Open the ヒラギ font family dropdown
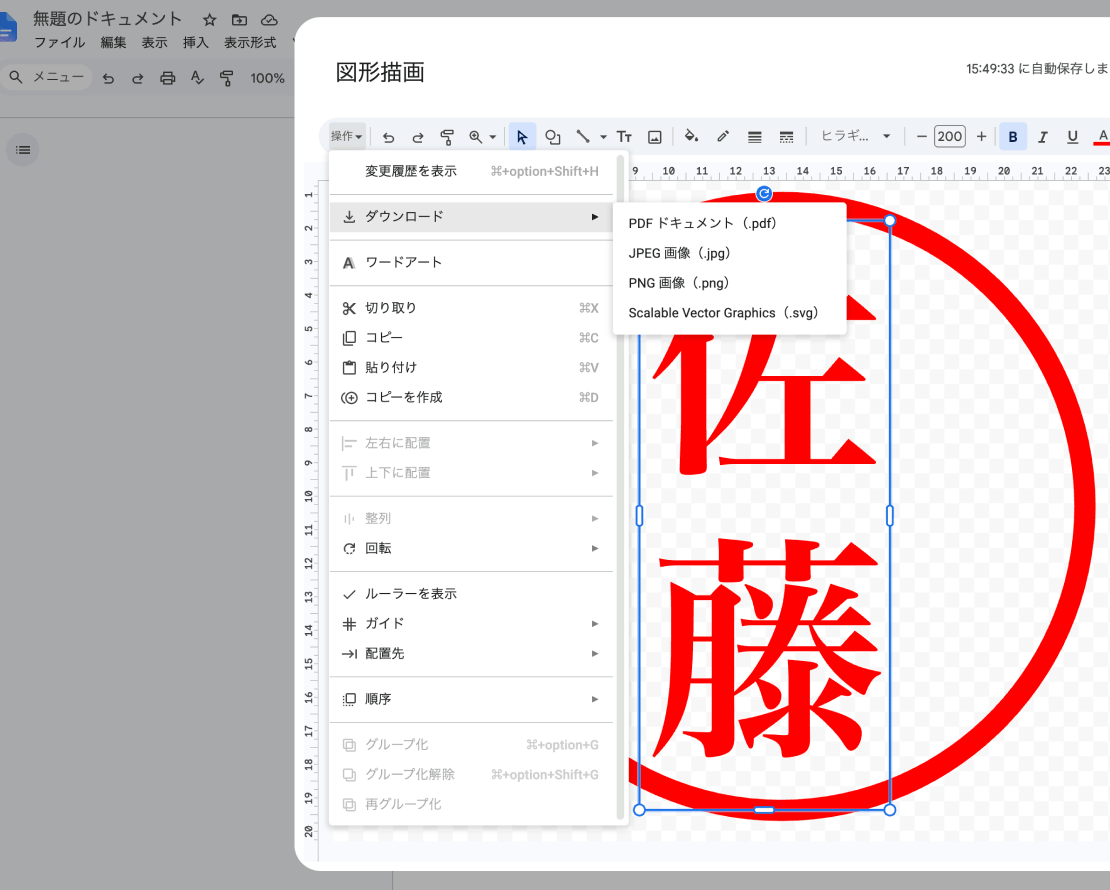Viewport: 1110px width, 890px height. (854, 136)
